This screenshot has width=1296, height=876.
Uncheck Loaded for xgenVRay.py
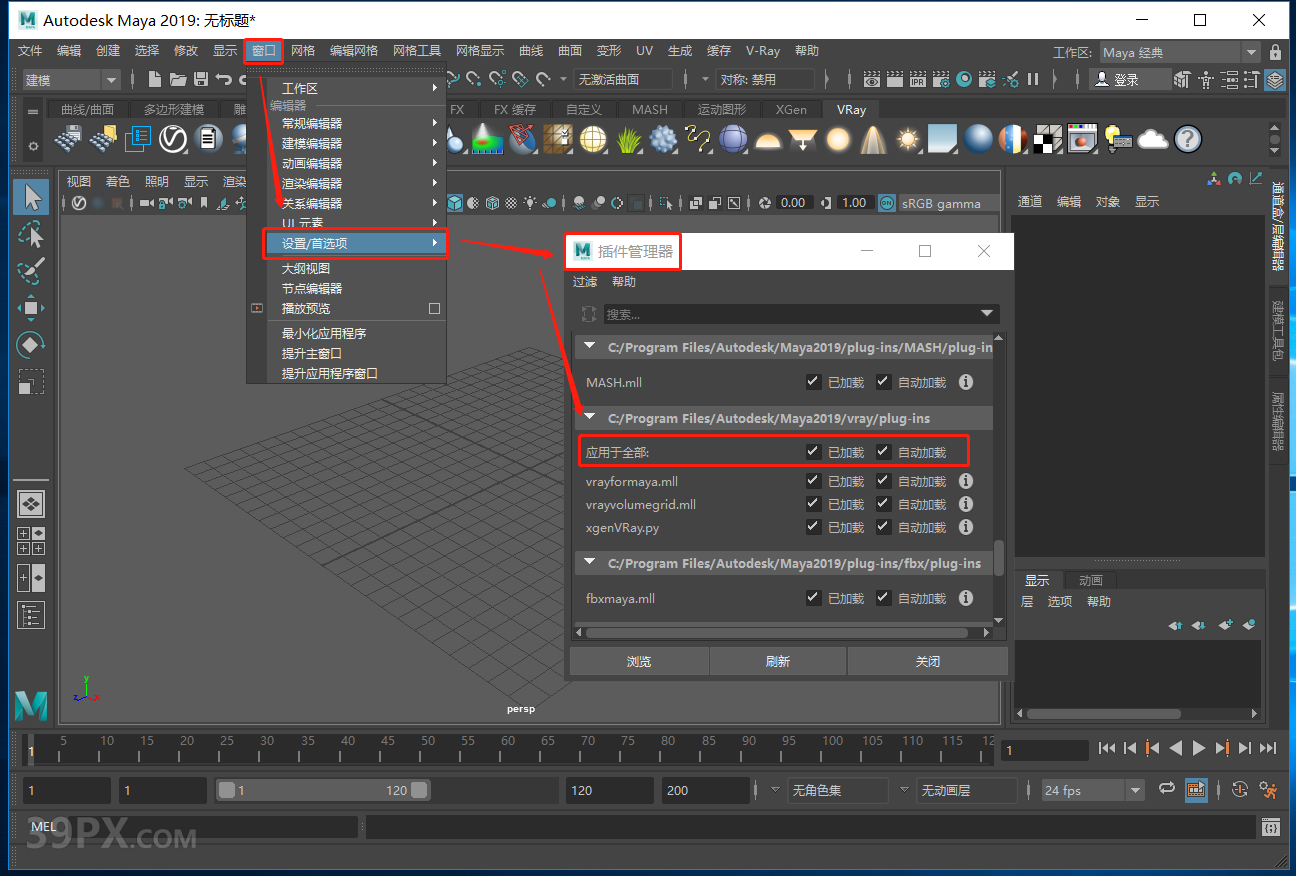click(813, 527)
